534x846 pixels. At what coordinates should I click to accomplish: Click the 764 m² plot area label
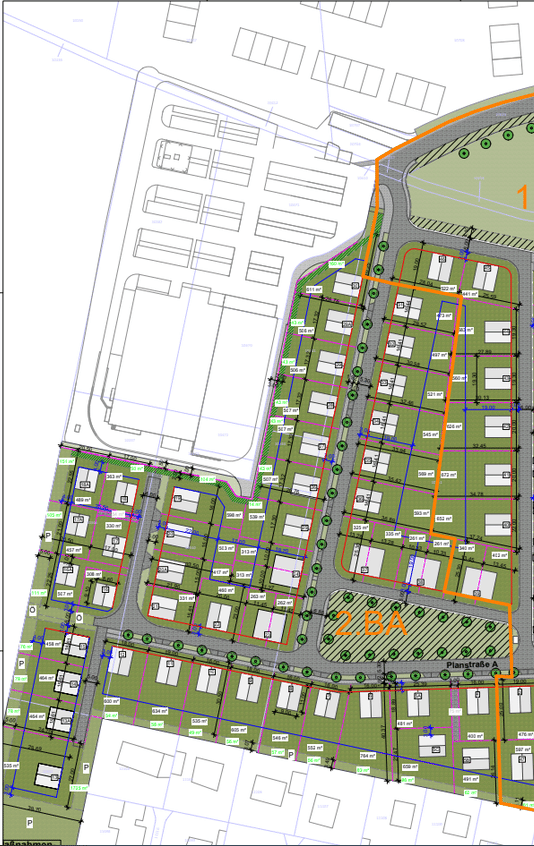(367, 756)
